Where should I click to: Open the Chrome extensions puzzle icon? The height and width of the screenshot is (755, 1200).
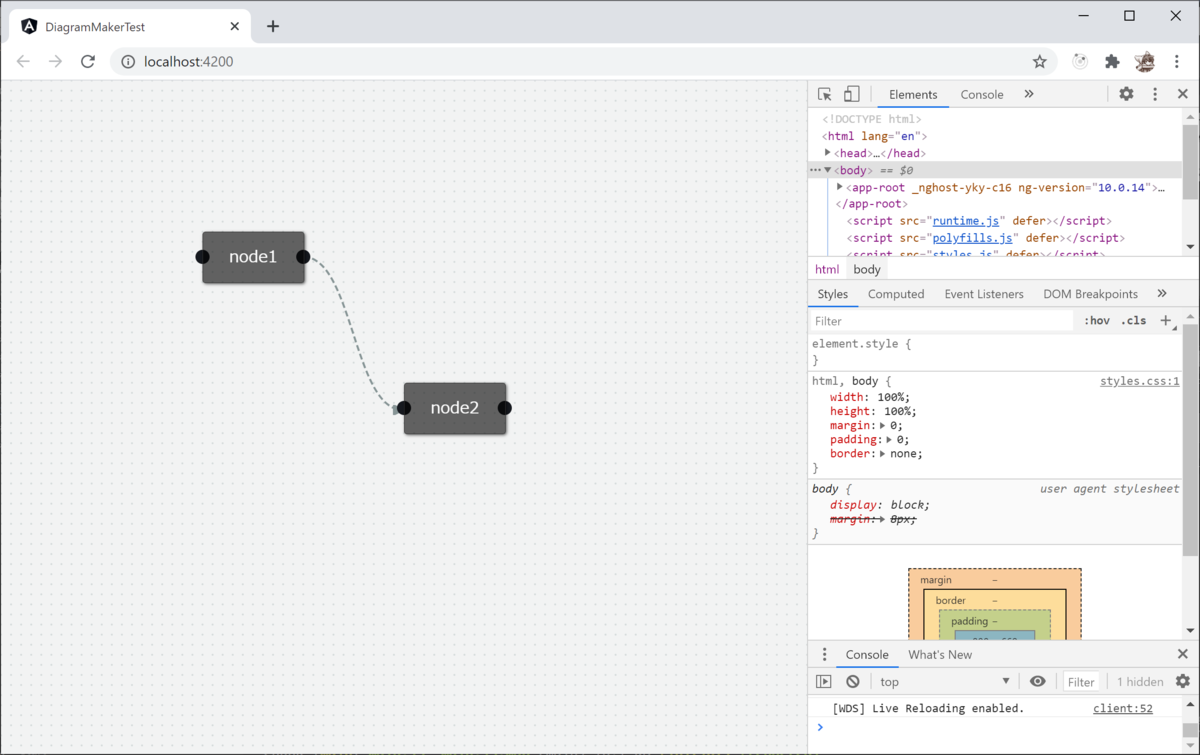tap(1112, 61)
